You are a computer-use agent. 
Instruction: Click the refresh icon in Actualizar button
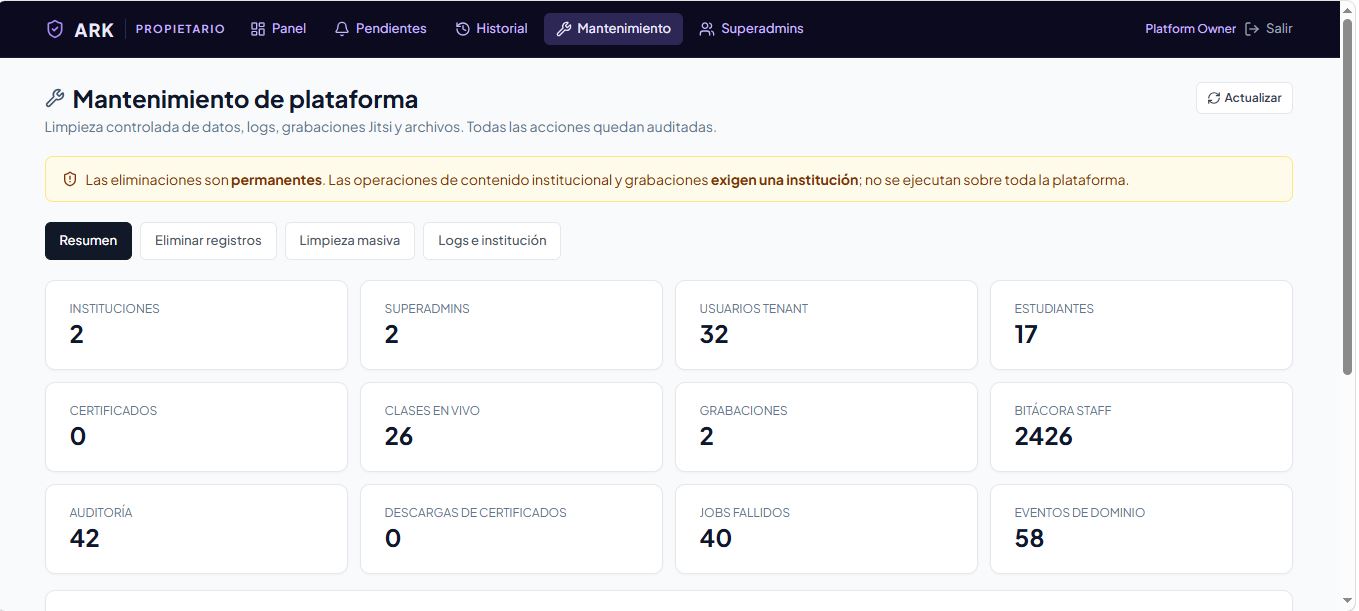(x=1214, y=98)
